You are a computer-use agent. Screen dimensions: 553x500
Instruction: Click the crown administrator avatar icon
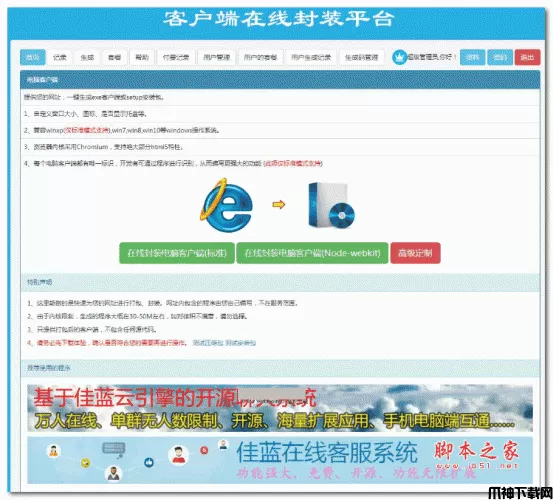click(x=400, y=57)
